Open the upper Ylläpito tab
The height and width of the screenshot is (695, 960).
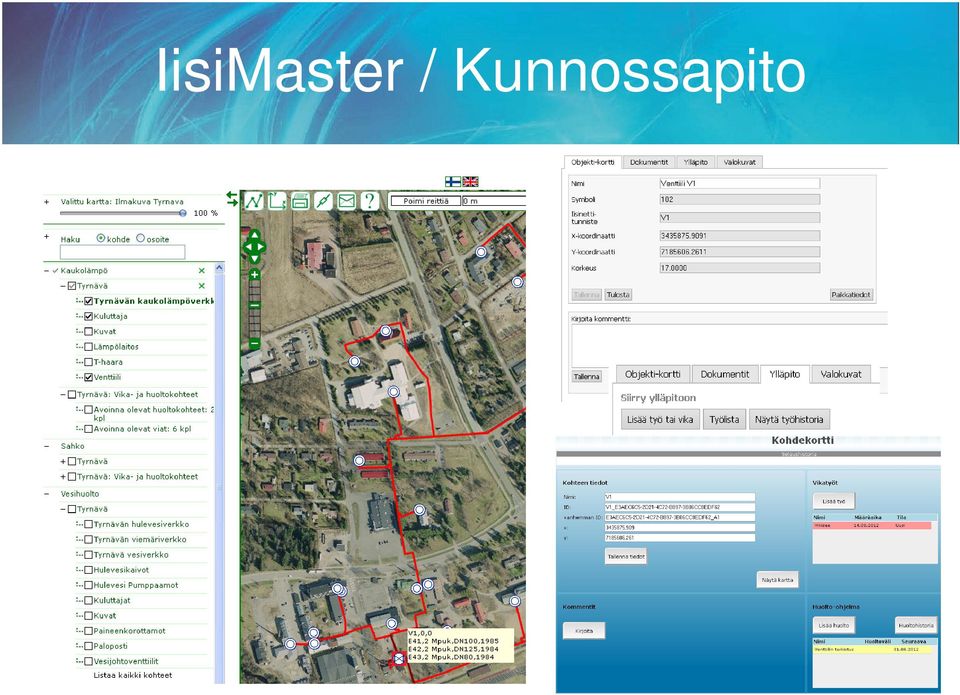696,162
